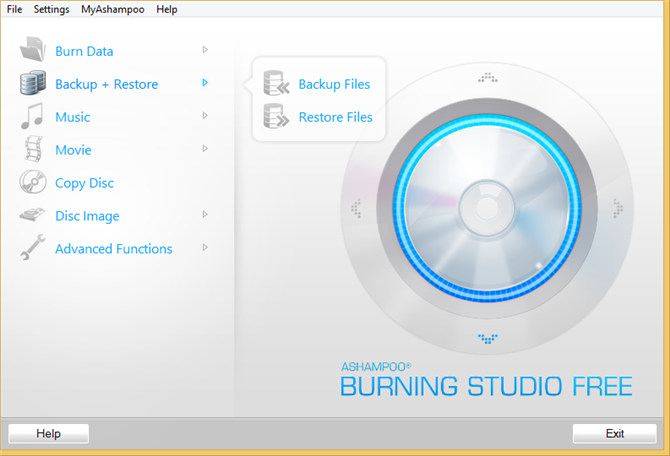Open the File menu
The image size is (670, 456).
(14, 9)
